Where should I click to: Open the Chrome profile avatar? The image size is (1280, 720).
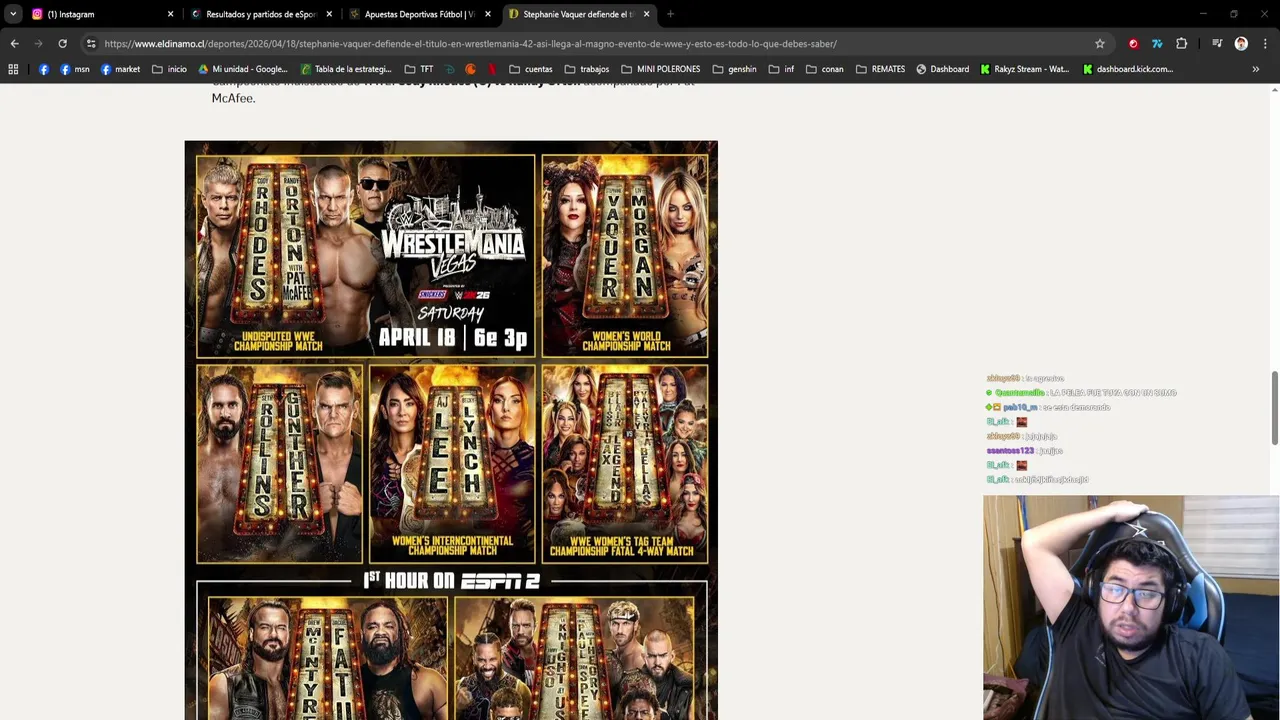point(1241,43)
